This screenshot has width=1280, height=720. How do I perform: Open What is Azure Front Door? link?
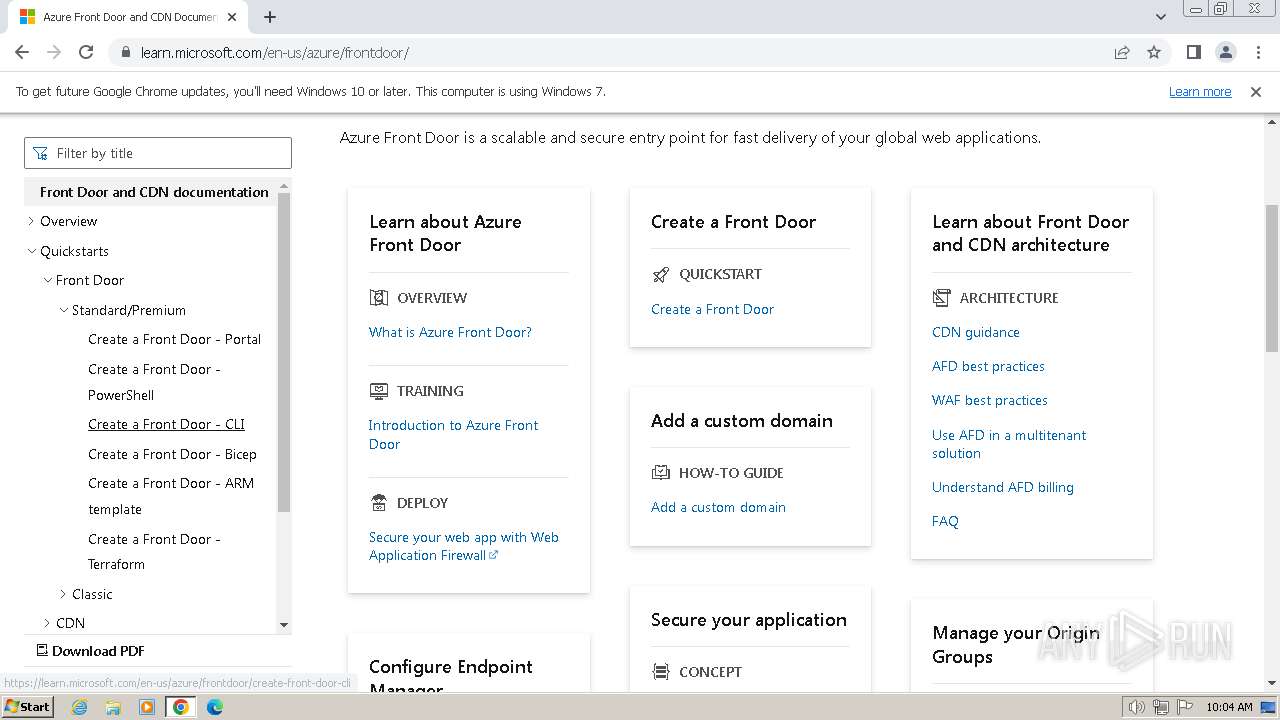450,332
